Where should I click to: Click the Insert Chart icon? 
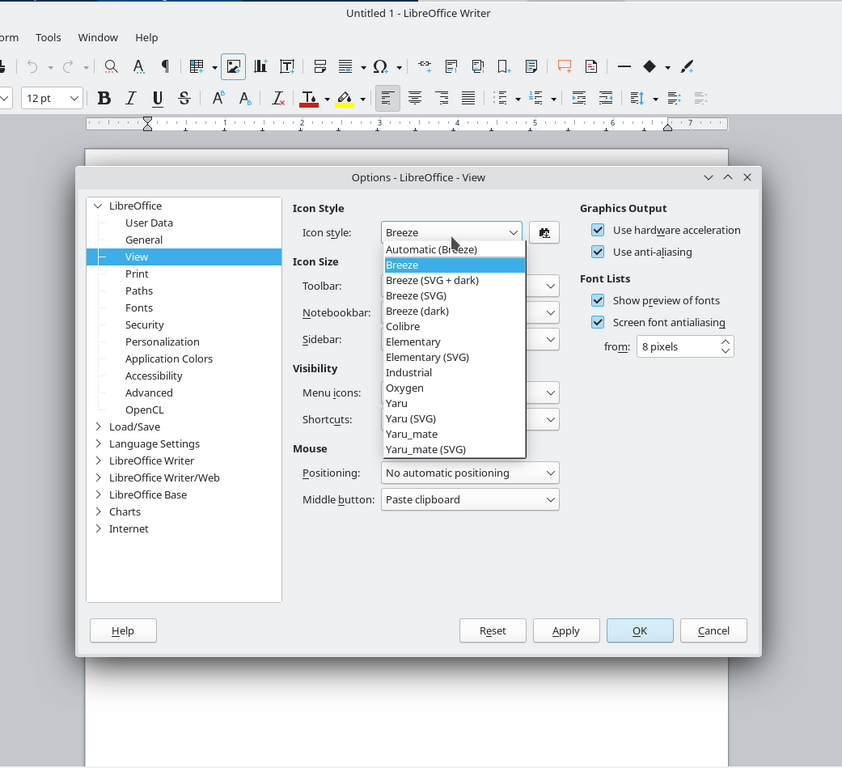coord(260,67)
